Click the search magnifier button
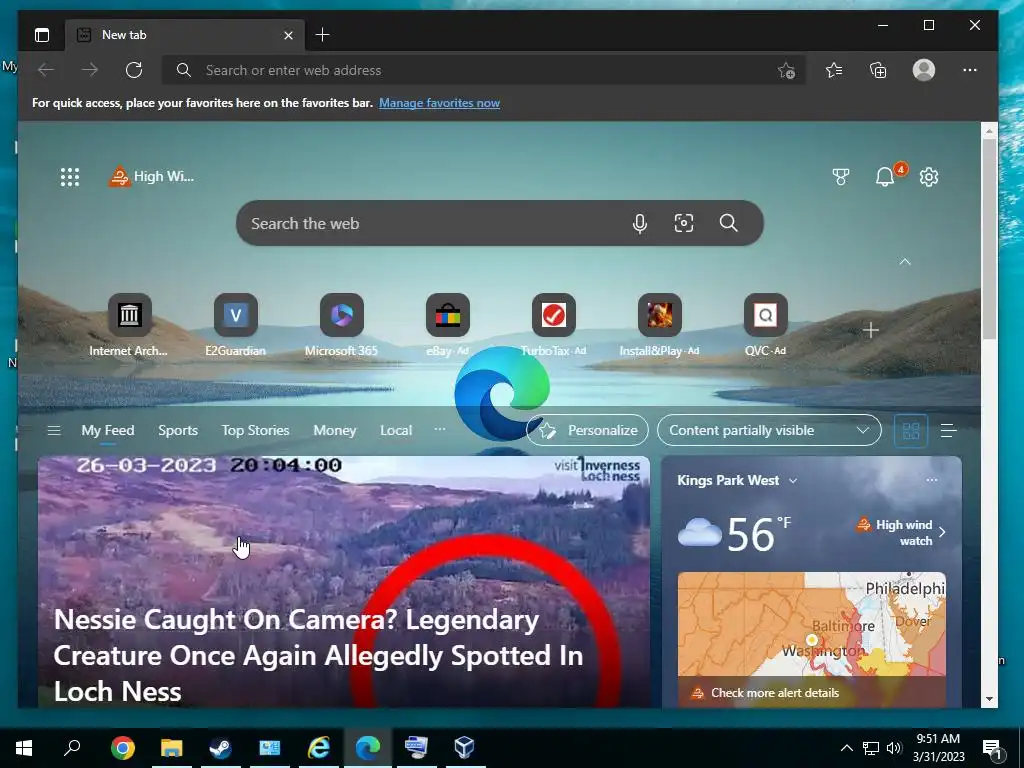This screenshot has width=1024, height=768. 729,223
